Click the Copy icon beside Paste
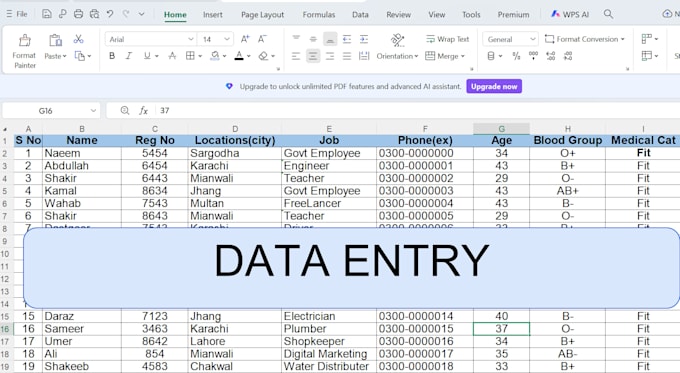Viewport: 680px width, 373px height. [80, 56]
